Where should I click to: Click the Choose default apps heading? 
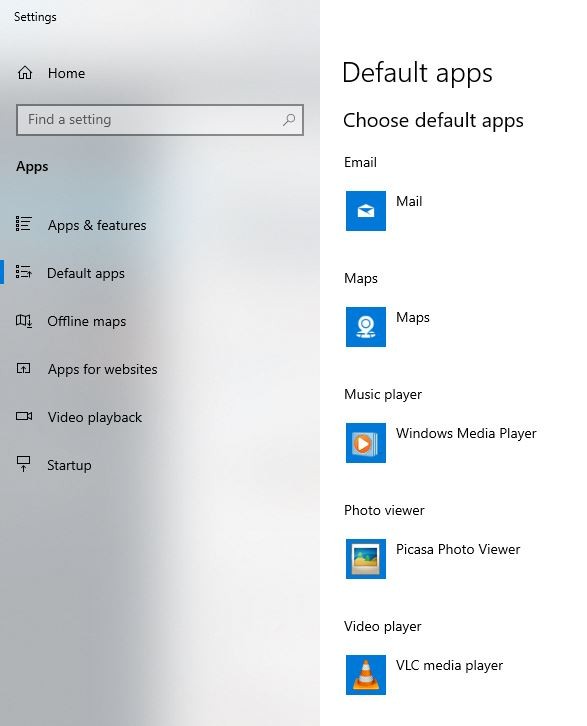433,121
